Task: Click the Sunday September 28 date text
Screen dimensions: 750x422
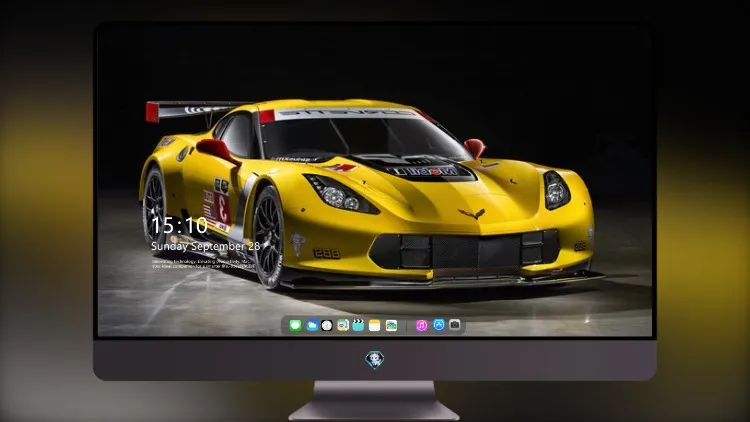Action: pyautogui.click(x=206, y=246)
